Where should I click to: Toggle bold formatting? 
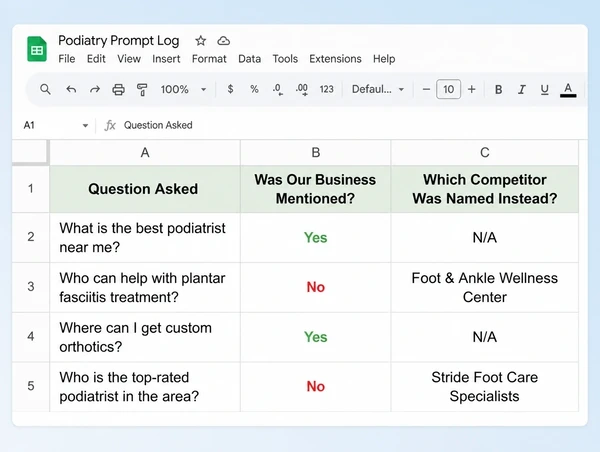tap(498, 89)
